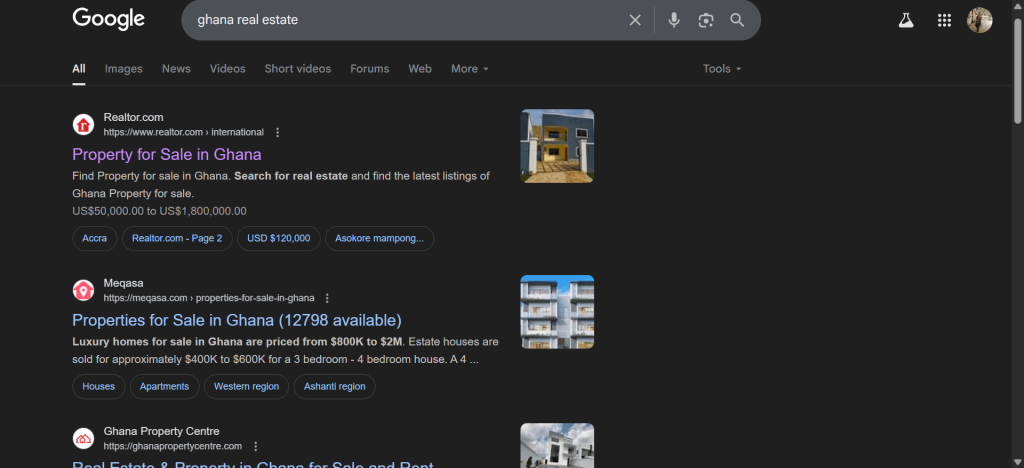Click the Meqasa apartment building thumbnail
The image size is (1024, 468).
(557, 312)
